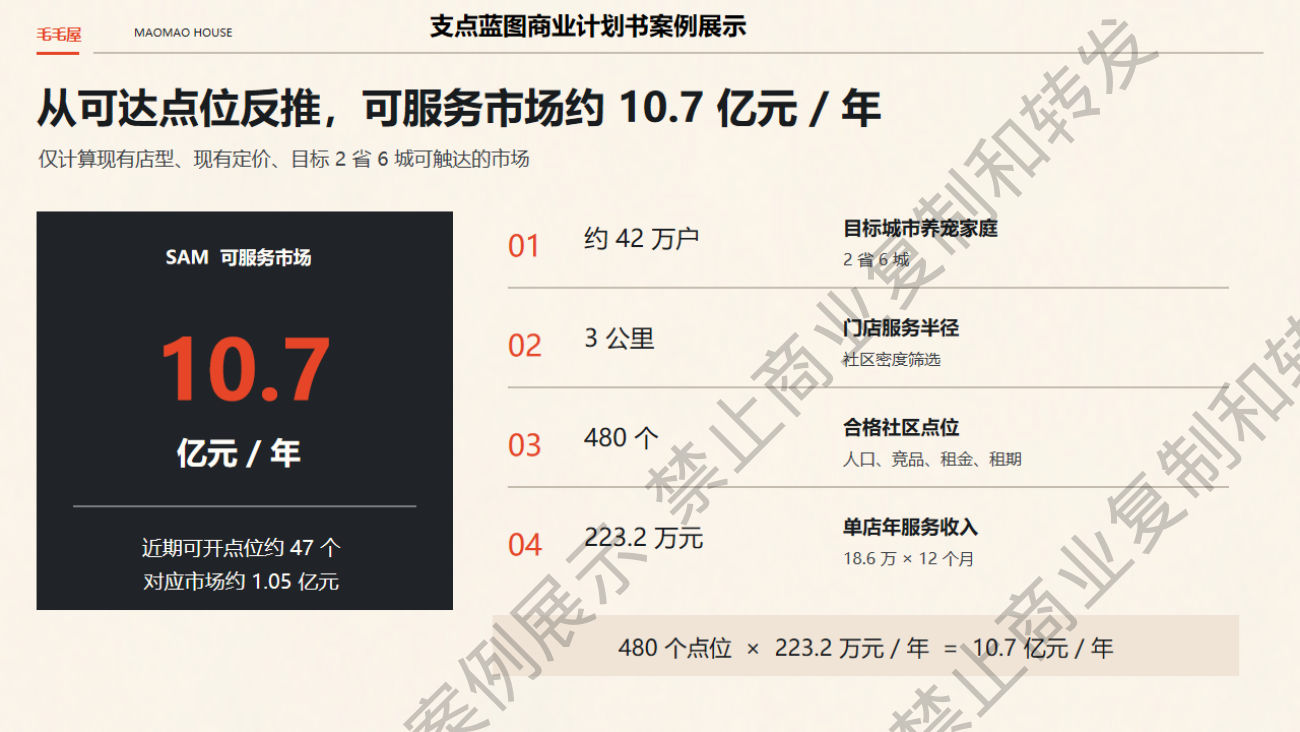Screen dimensions: 1300x732
Task: Click 480 个点位 in the formula bar
Action: pos(675,648)
